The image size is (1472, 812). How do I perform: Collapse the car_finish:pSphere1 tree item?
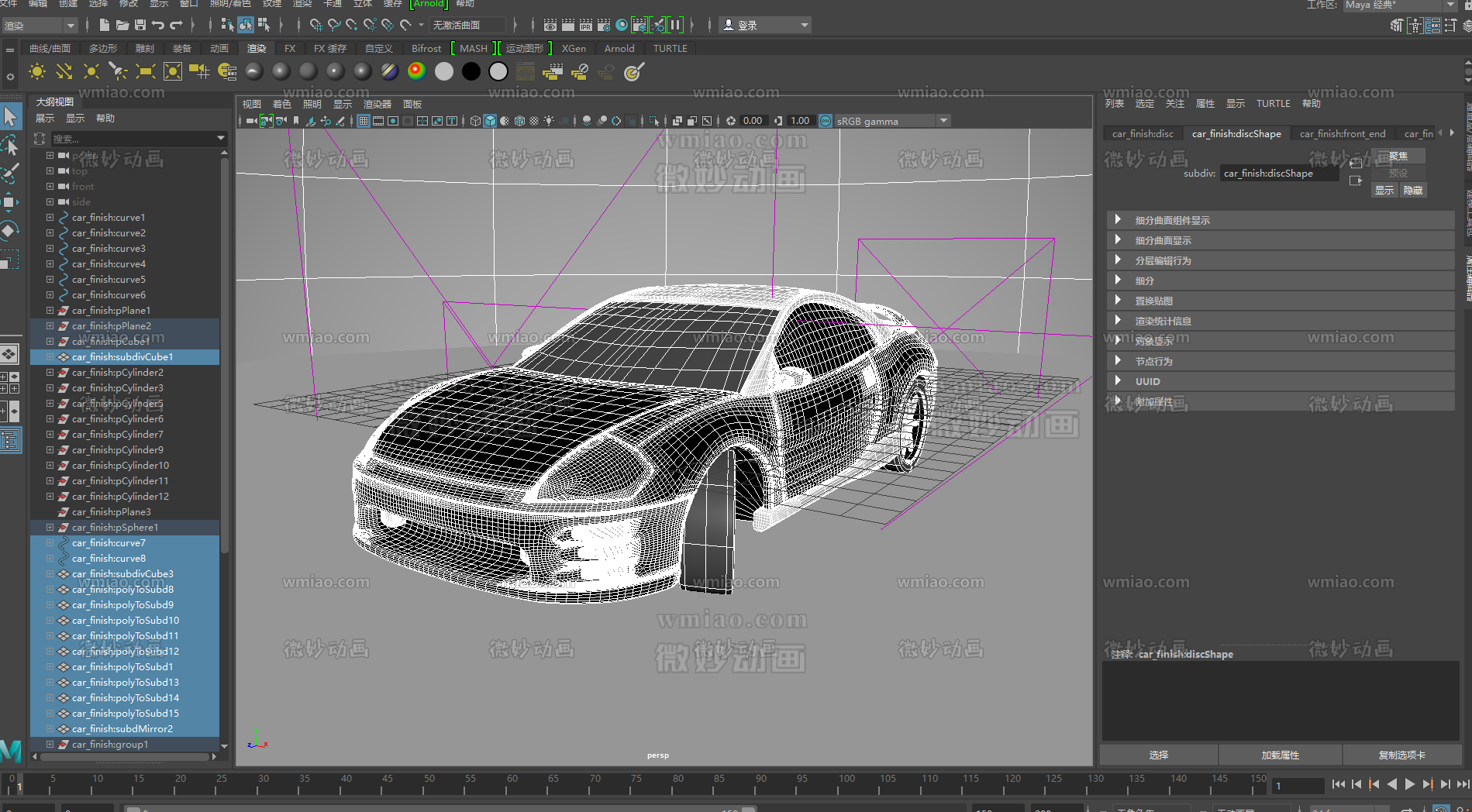pyautogui.click(x=50, y=527)
